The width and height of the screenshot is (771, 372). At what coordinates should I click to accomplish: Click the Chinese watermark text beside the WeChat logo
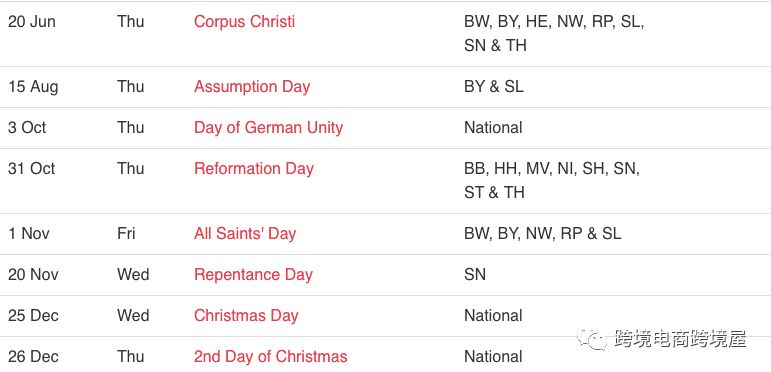680,339
